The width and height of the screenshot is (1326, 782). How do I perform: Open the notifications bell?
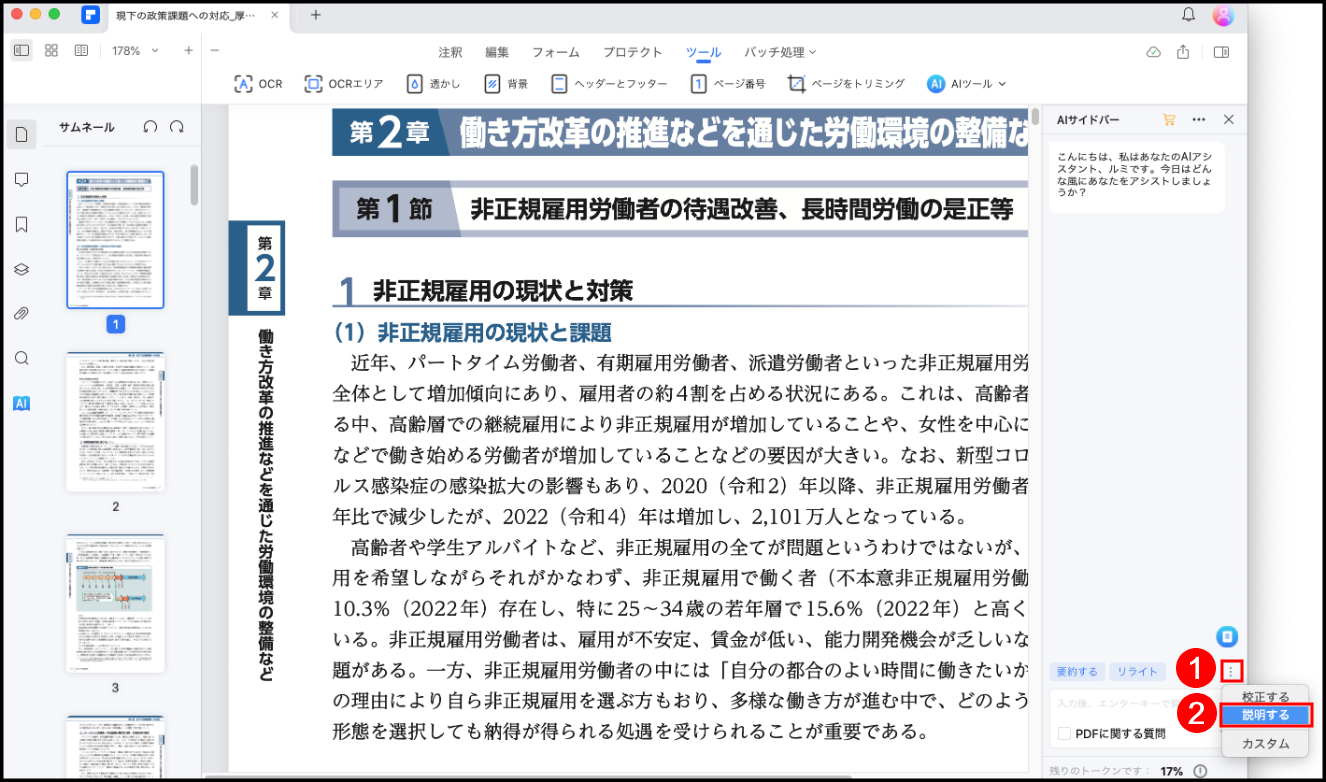(x=1188, y=15)
